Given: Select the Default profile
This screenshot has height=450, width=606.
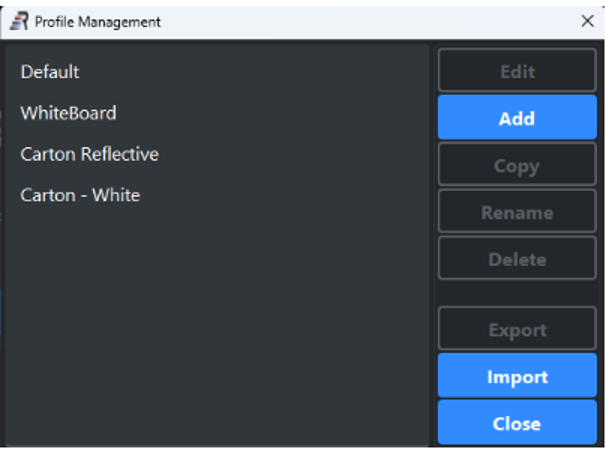Looking at the screenshot, I should click(x=50, y=72).
